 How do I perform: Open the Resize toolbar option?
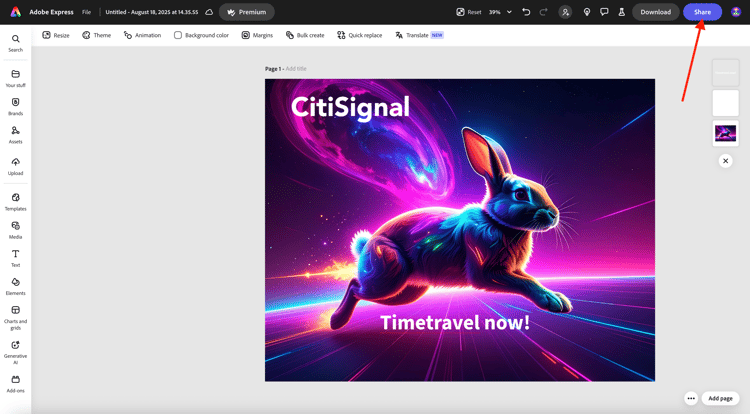[56, 35]
